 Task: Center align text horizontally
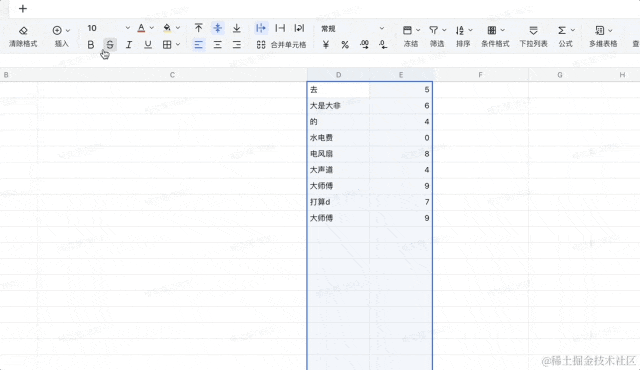(x=218, y=45)
